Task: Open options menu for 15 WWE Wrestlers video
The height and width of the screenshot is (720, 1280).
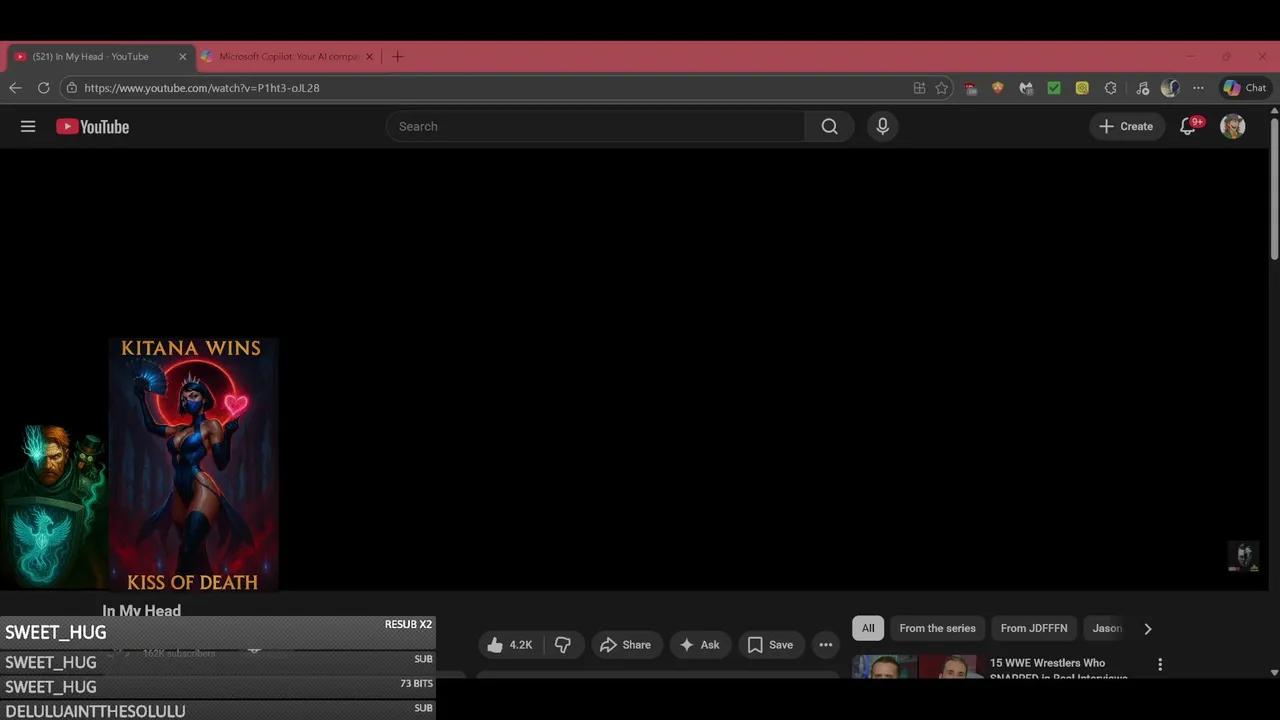Action: [x=1160, y=664]
